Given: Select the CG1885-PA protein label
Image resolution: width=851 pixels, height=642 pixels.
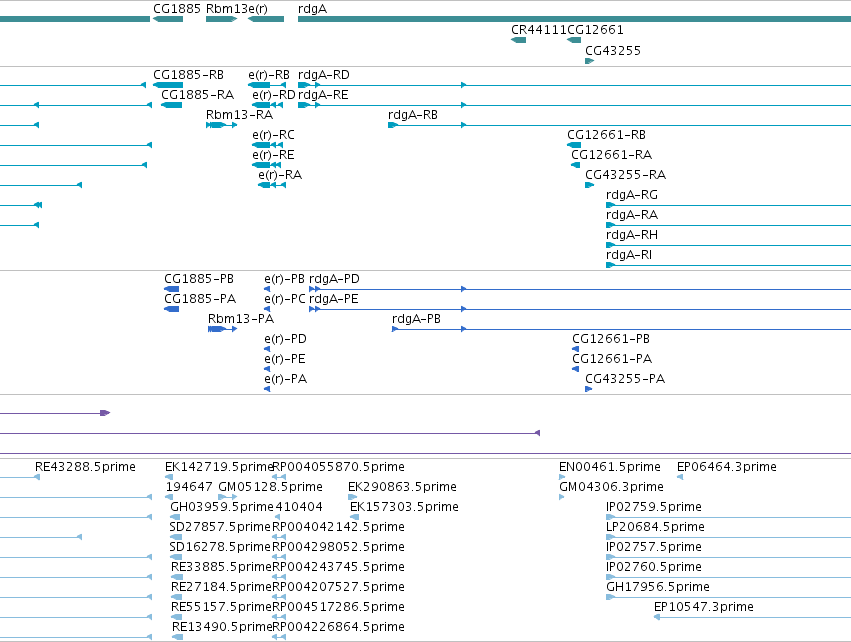Looking at the screenshot, I should (x=200, y=298).
